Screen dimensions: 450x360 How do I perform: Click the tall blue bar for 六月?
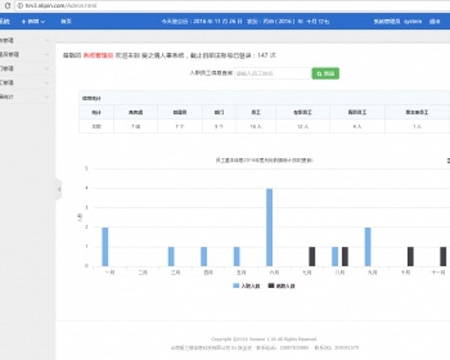[269, 227]
